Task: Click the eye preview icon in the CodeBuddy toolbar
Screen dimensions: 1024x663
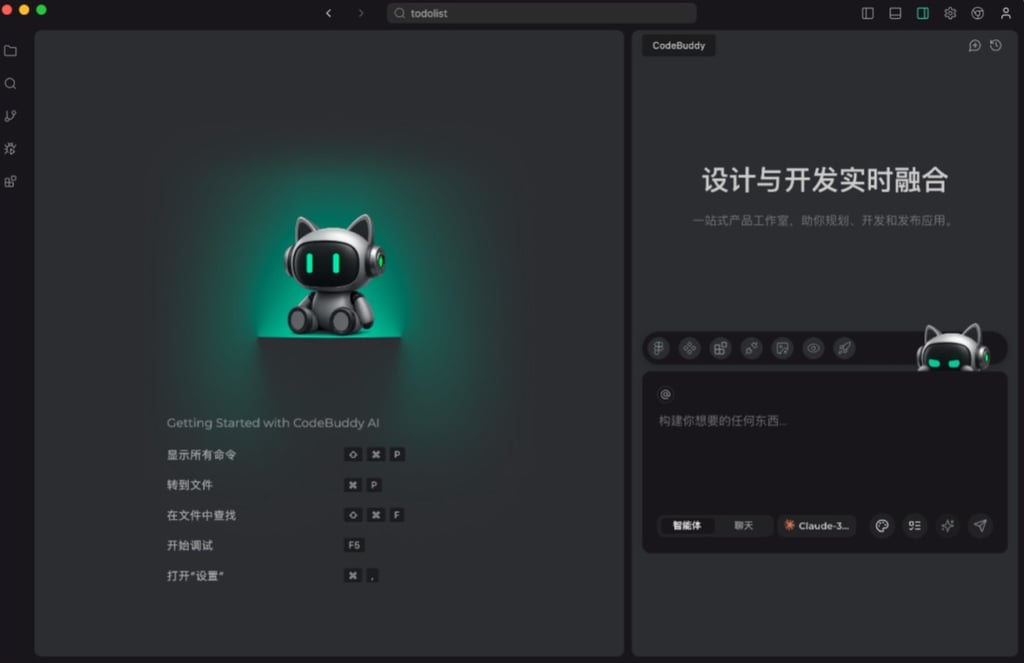Action: [x=813, y=348]
